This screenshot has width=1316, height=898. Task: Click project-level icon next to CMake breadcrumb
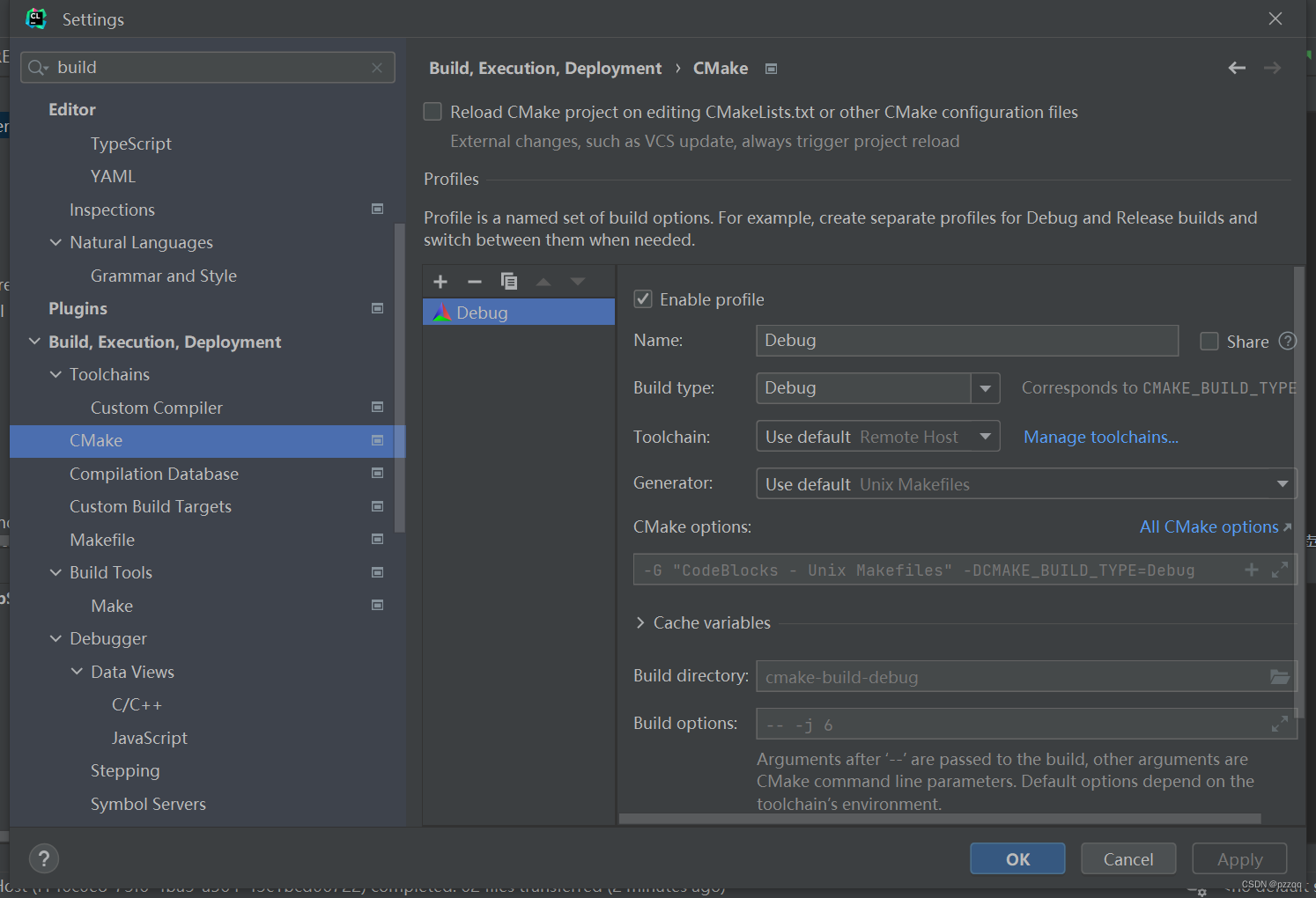pos(771,69)
